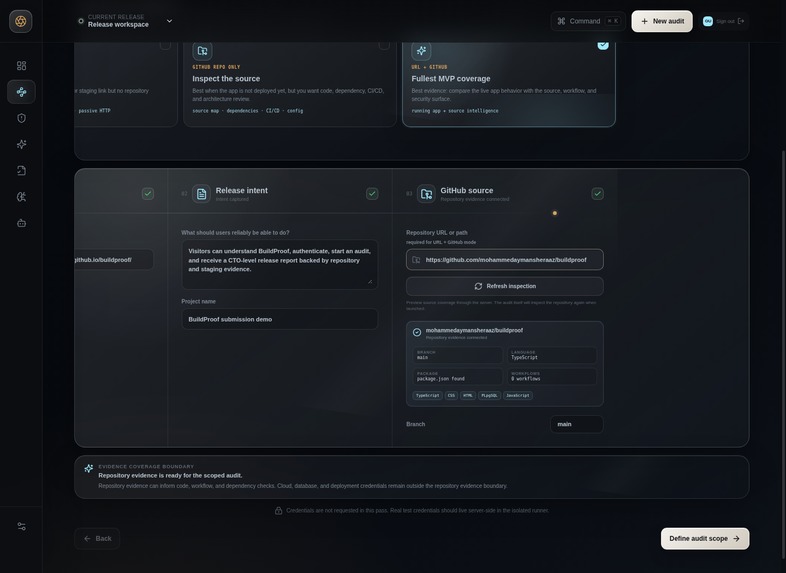
Task: Open the checked document sidebar icon
Action: coord(22,170)
